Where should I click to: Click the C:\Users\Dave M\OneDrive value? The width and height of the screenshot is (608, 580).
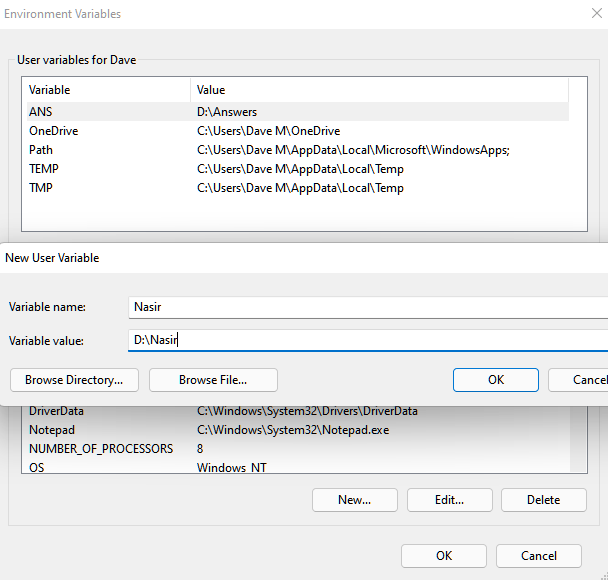point(268,131)
